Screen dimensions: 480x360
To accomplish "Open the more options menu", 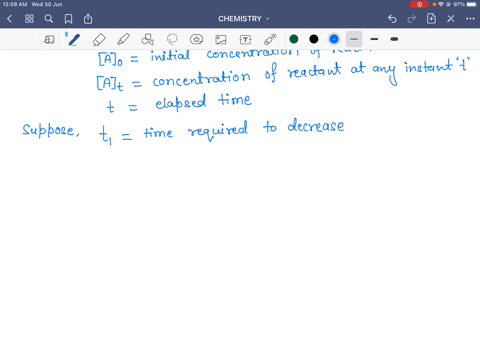I will (x=470, y=19).
